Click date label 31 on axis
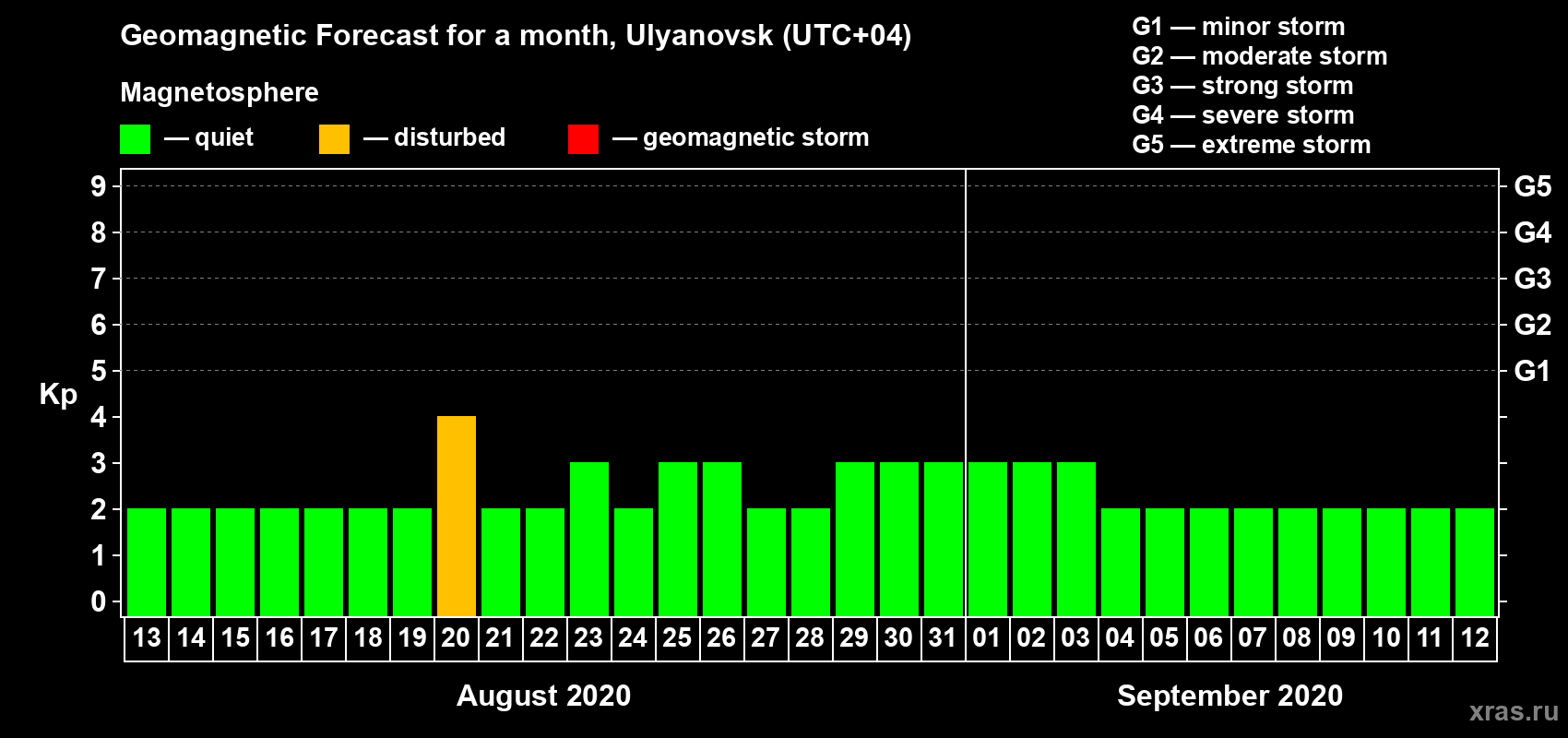Viewport: 1568px width, 738px height. point(943,638)
